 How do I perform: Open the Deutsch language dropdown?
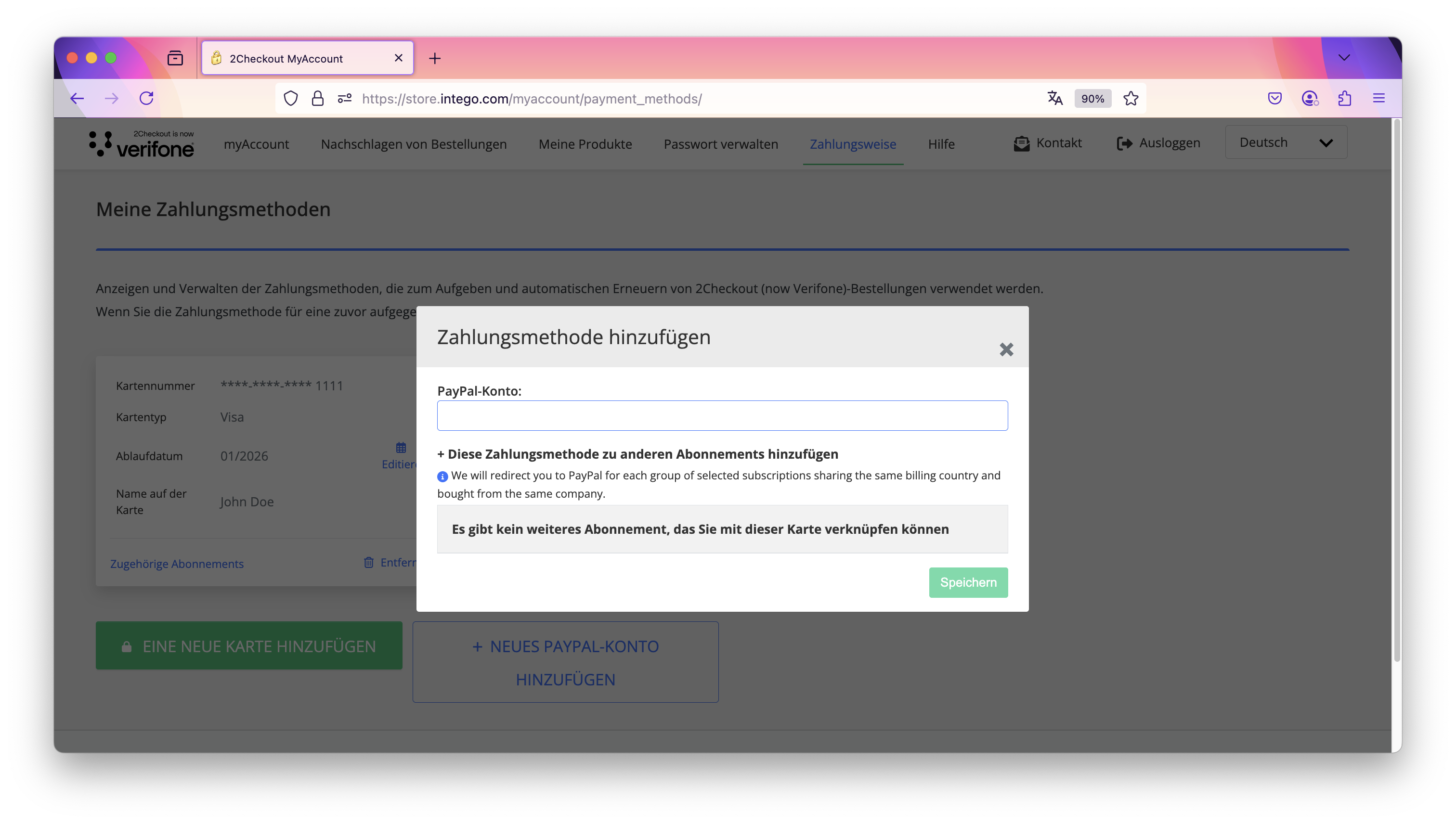1286,142
